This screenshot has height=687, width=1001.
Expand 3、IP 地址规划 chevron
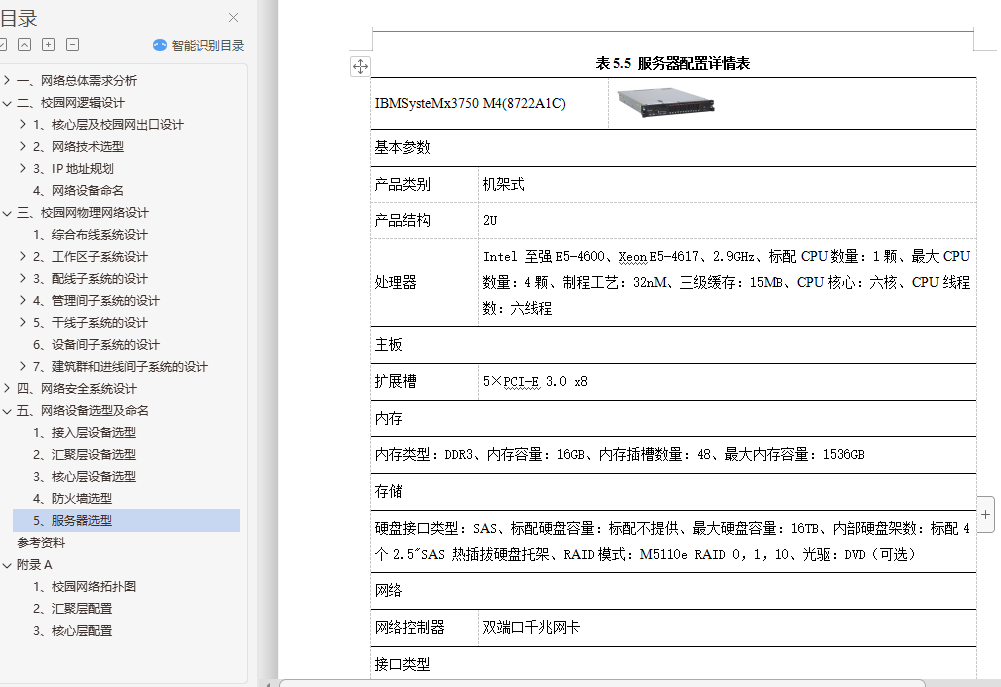coord(23,169)
